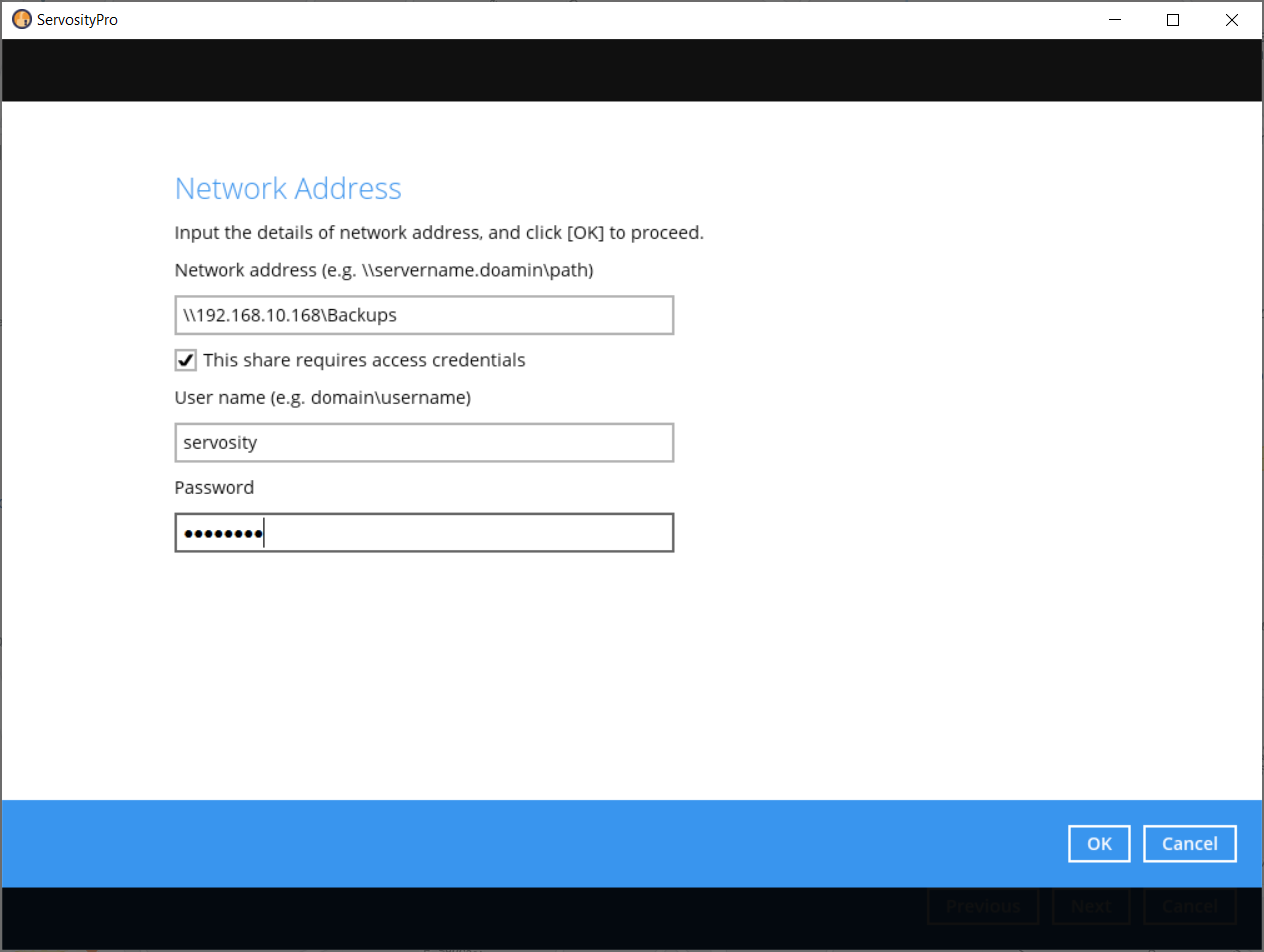Viewport: 1264px width, 952px height.
Task: Click the background Cancel button below the blue bar
Action: click(1189, 905)
